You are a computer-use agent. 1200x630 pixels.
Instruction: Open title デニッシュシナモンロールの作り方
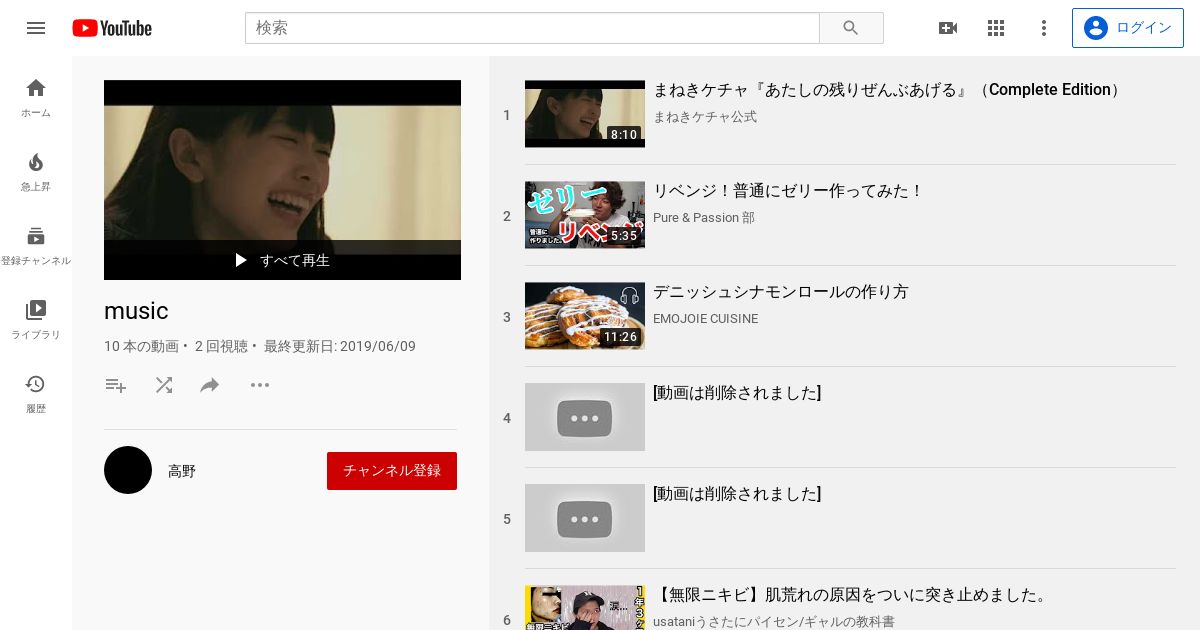(781, 292)
